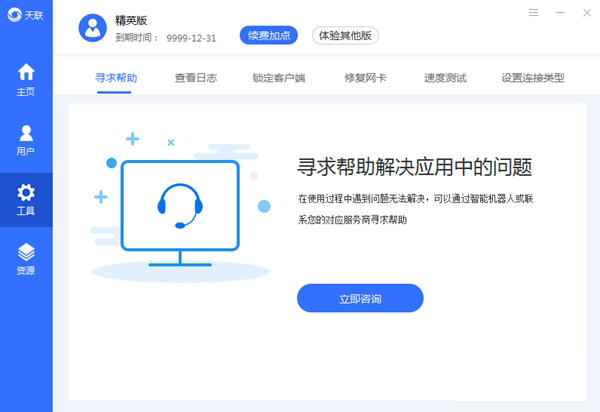
Task: Click the 体验其他版 button
Action: pos(345,35)
